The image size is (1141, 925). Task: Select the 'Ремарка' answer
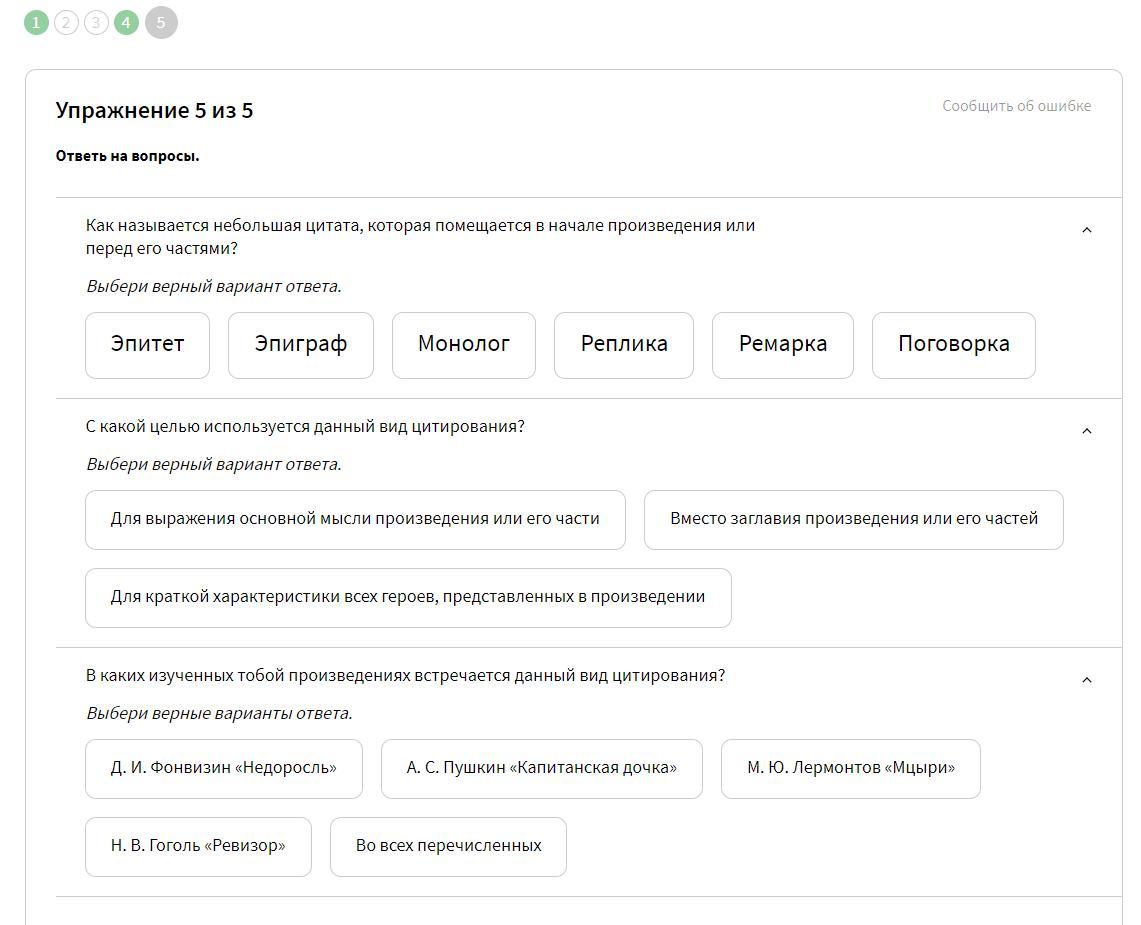click(x=782, y=345)
